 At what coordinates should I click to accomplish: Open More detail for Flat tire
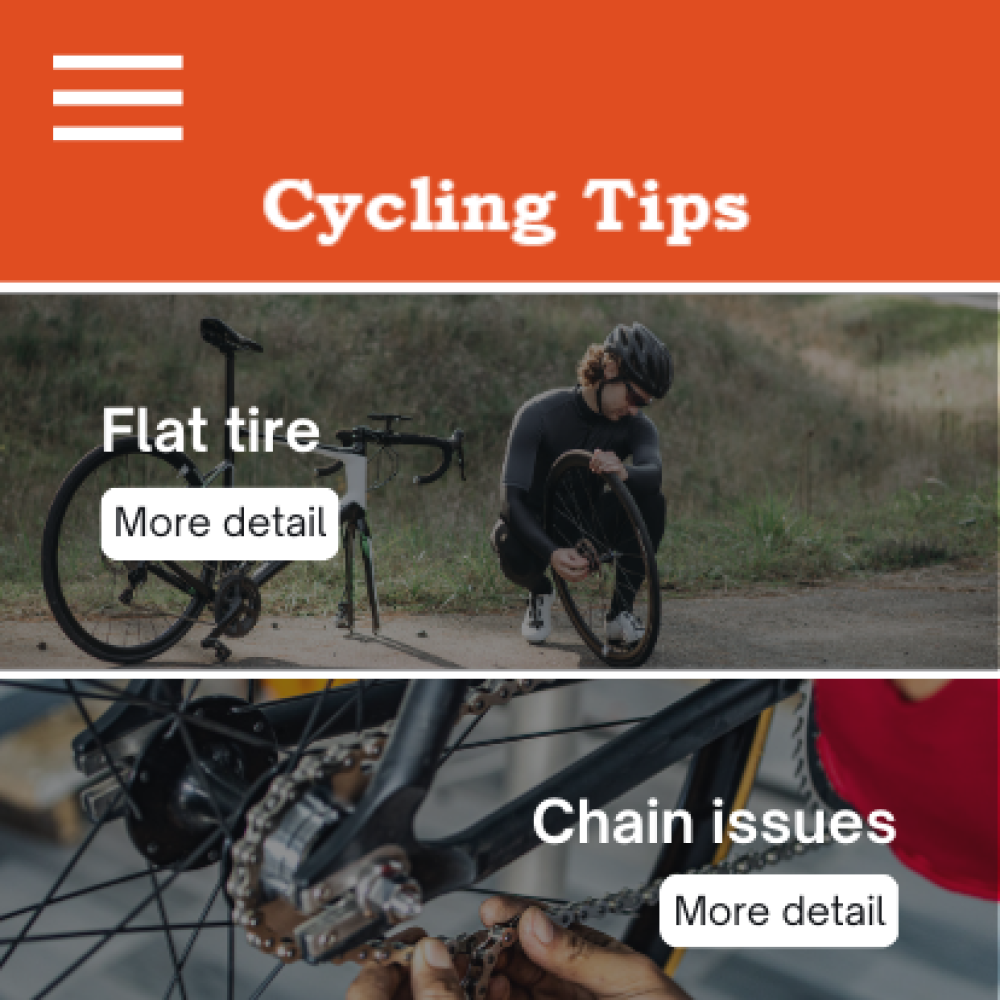[219, 524]
